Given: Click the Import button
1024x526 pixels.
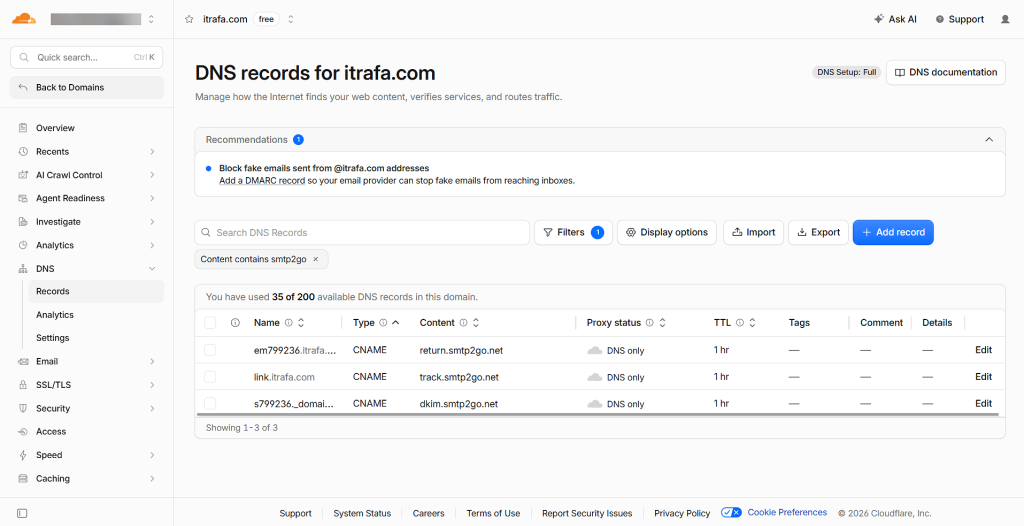Looking at the screenshot, I should (x=754, y=233).
